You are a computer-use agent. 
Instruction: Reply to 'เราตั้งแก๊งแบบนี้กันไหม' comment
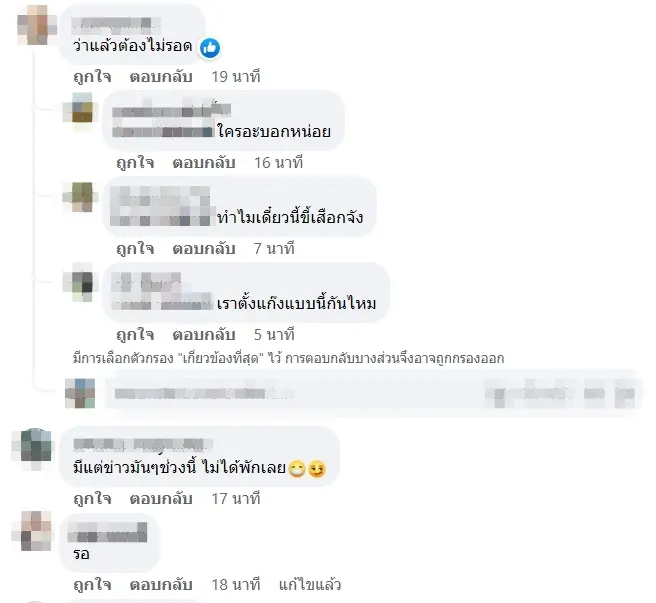pyautogui.click(x=204, y=335)
